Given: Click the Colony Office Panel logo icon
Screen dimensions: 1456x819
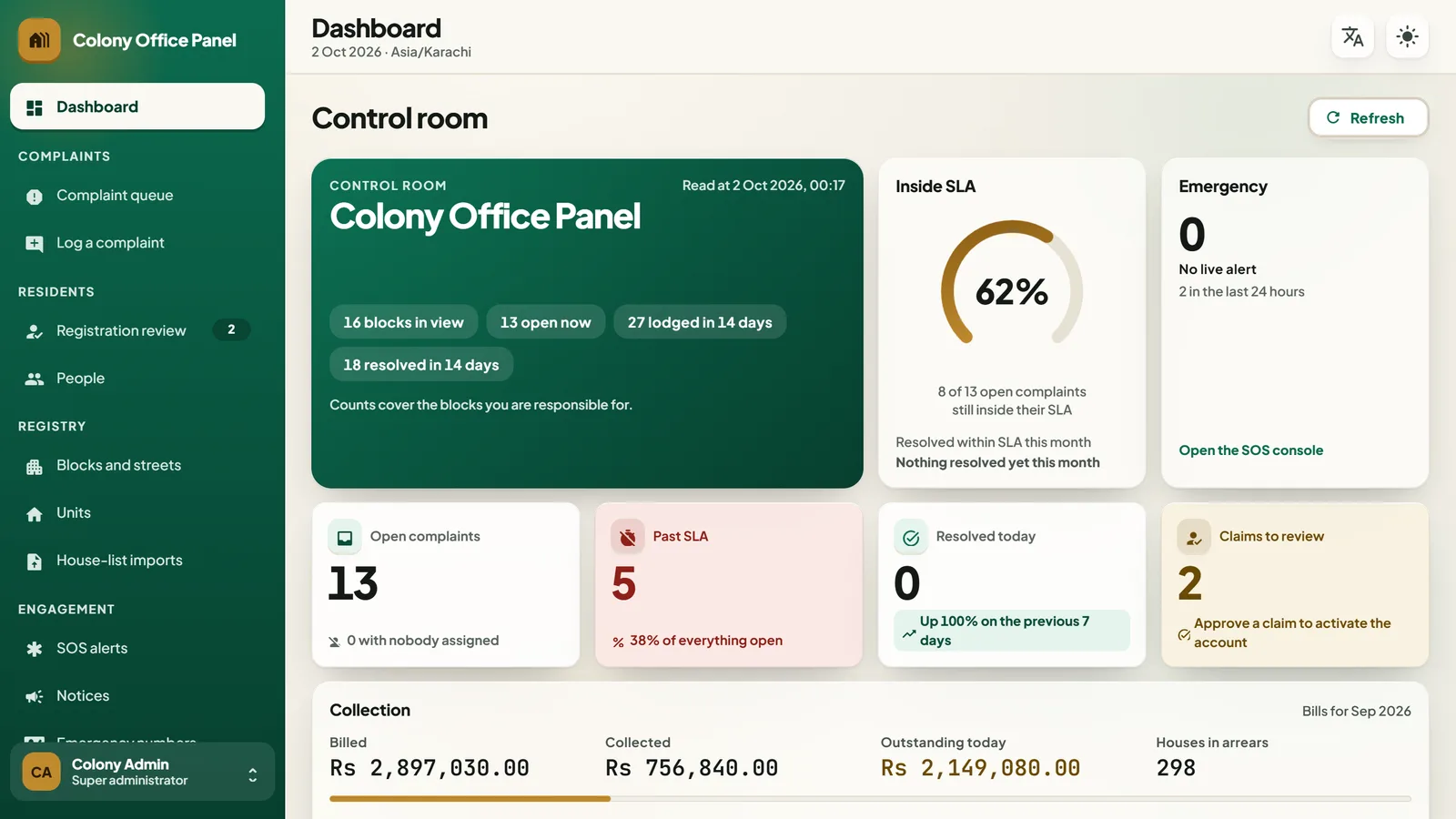Looking at the screenshot, I should 39,40.
